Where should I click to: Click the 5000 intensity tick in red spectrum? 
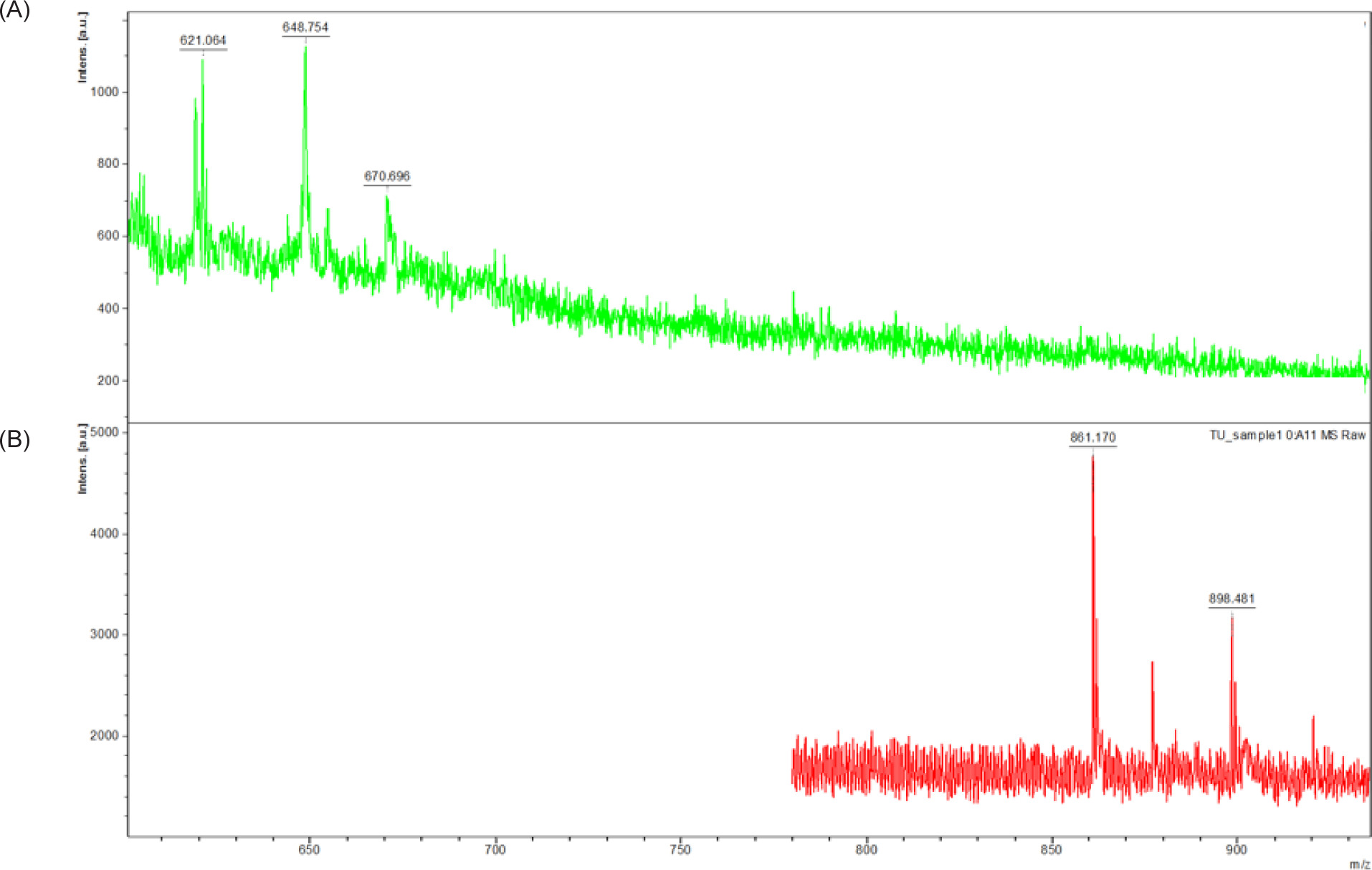(105, 432)
